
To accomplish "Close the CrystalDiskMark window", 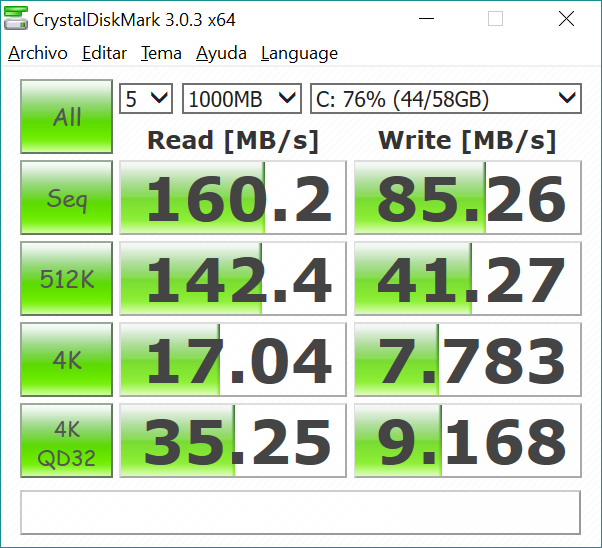I will pyautogui.click(x=566, y=18).
